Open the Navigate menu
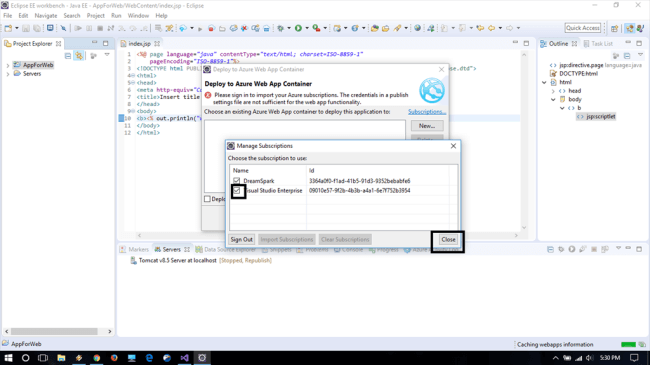The width and height of the screenshot is (650, 365). click(x=46, y=16)
